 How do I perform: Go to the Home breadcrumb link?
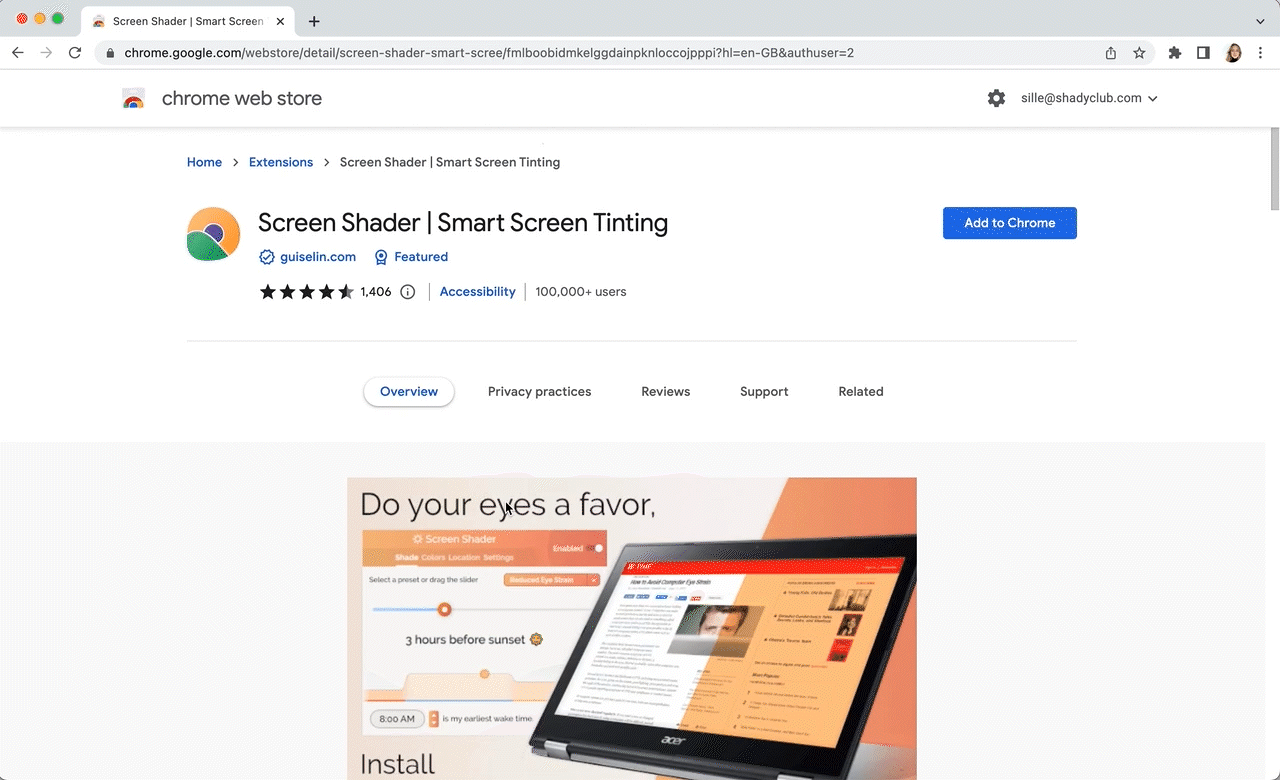[x=204, y=162]
